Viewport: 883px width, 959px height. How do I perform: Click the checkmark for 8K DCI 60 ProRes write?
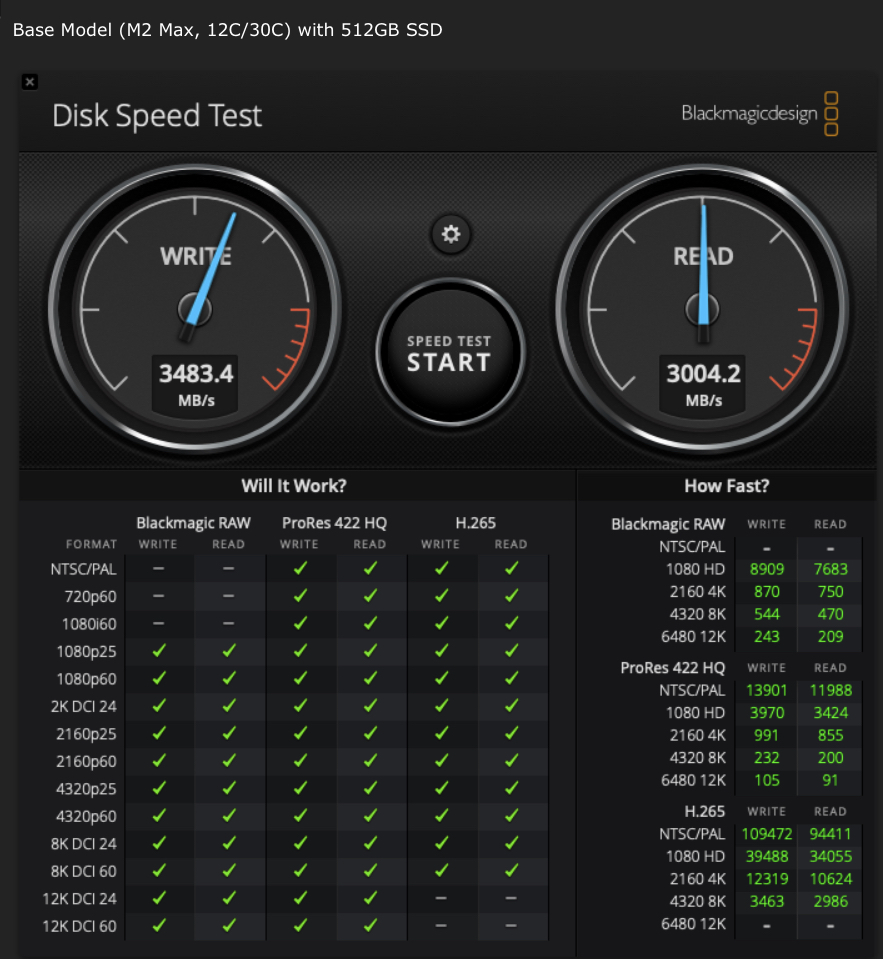point(299,871)
